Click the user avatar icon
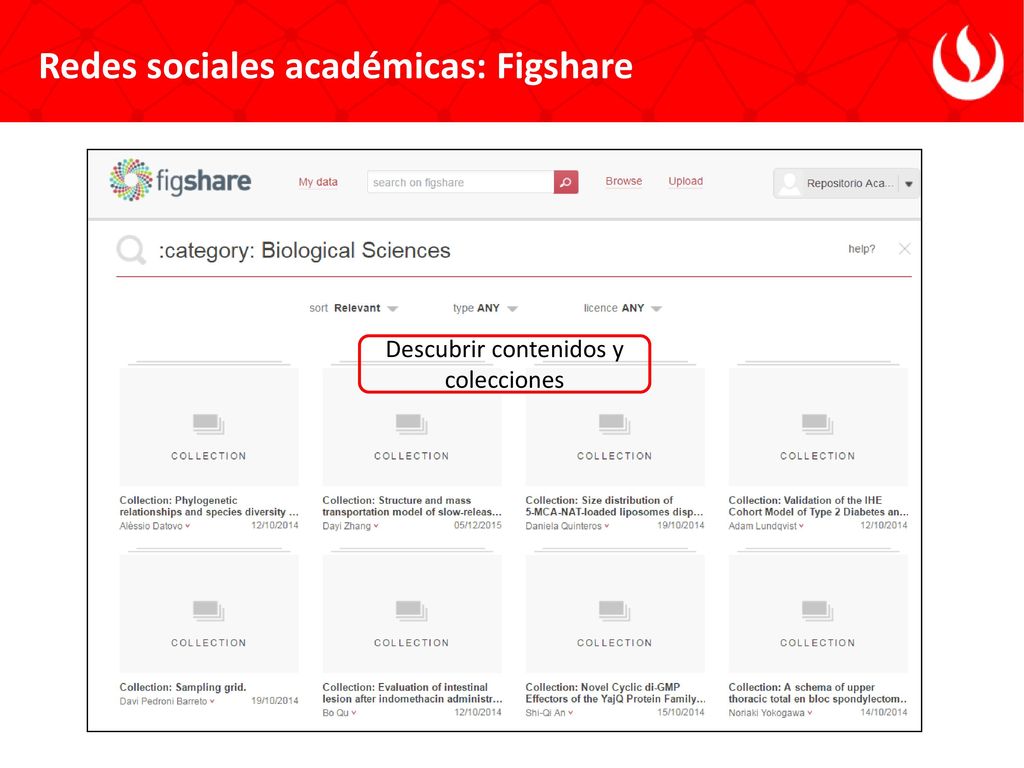This screenshot has width=1024, height=768. (x=790, y=184)
